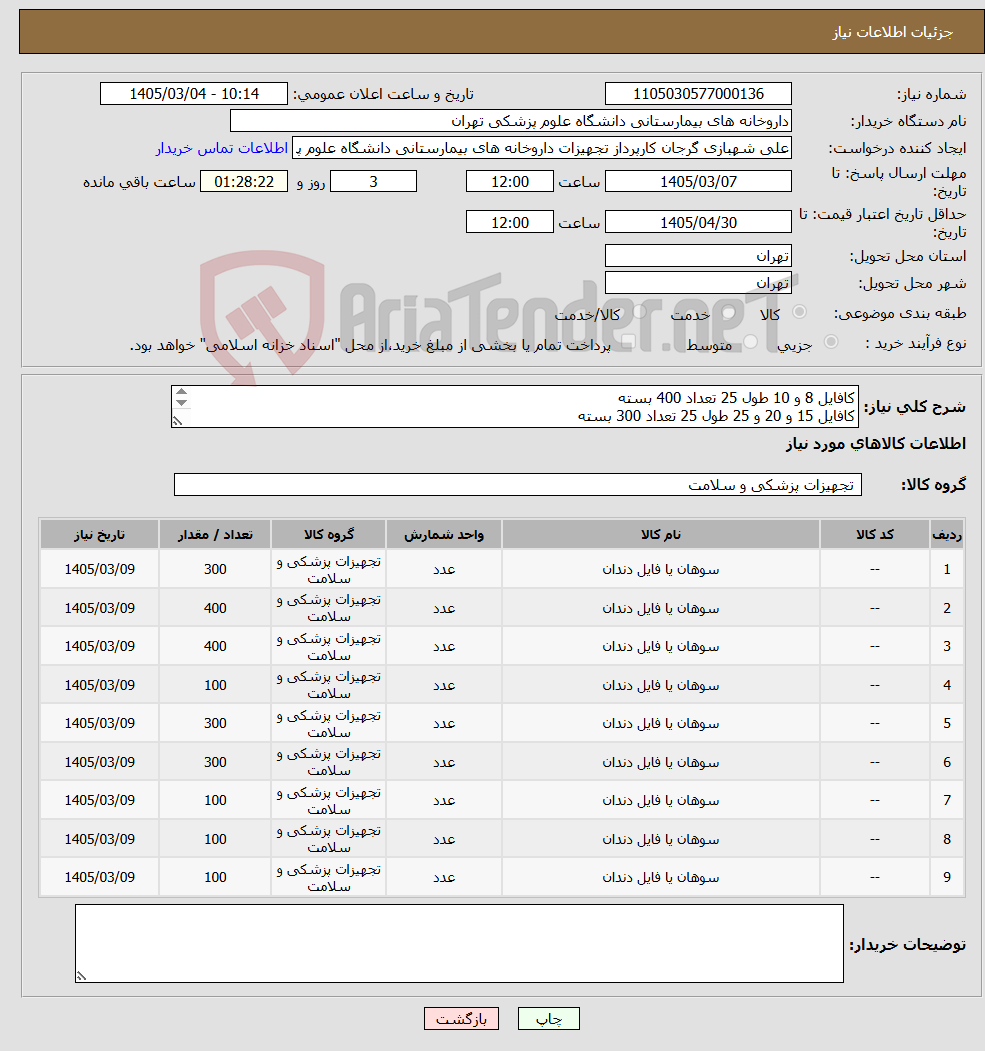Image resolution: width=985 pixels, height=1051 pixels.
Task: Click the بازگشت back button
Action: 461,1019
